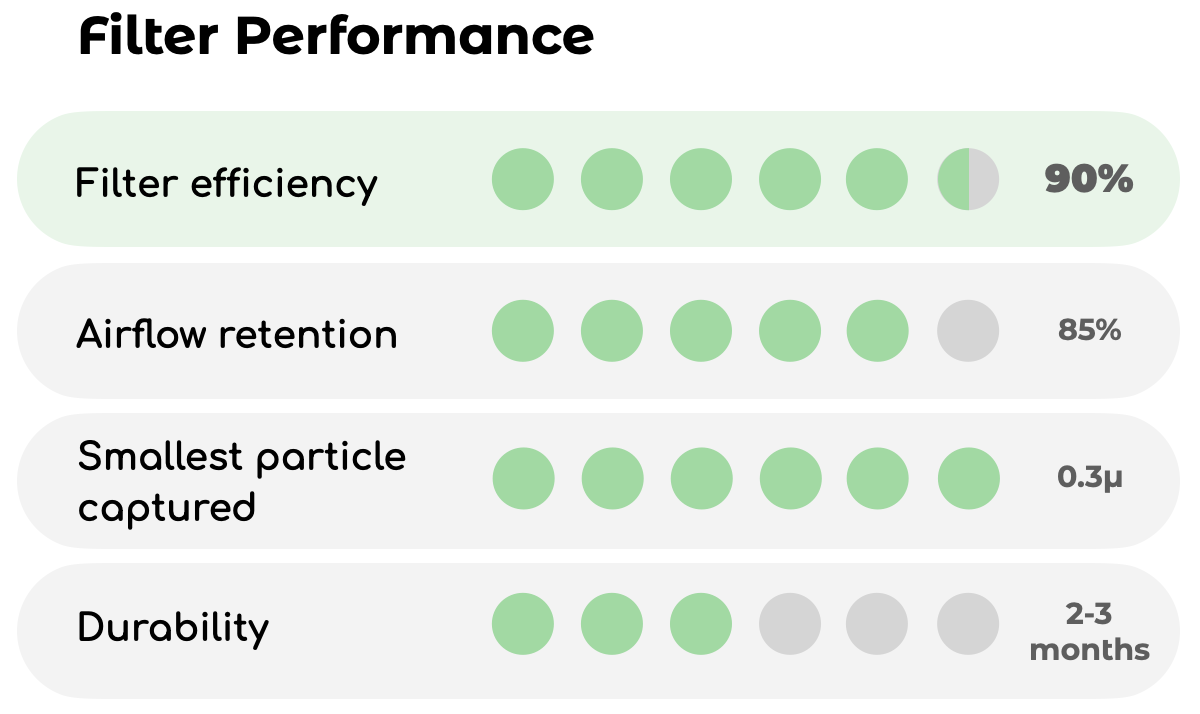Select the Filter efficiency label
1200x714 pixels.
pos(227,183)
